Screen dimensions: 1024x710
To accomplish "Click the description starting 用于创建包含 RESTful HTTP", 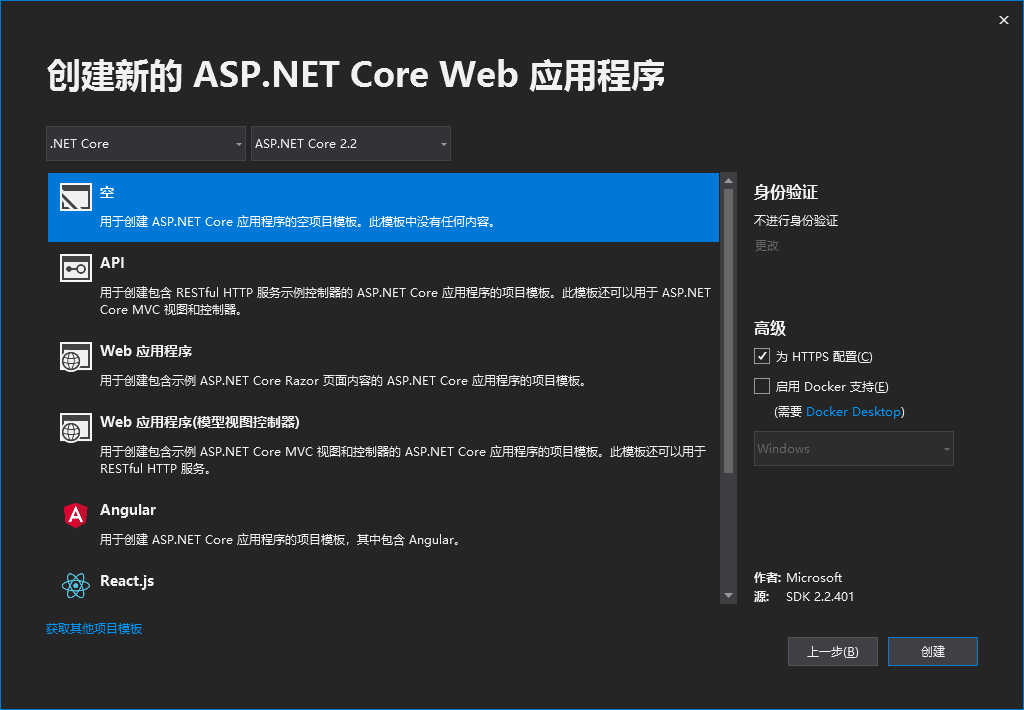I will point(405,301).
